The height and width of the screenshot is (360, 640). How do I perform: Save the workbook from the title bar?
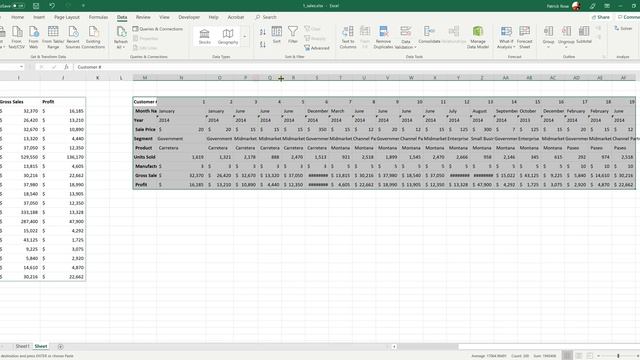(x=36, y=6)
